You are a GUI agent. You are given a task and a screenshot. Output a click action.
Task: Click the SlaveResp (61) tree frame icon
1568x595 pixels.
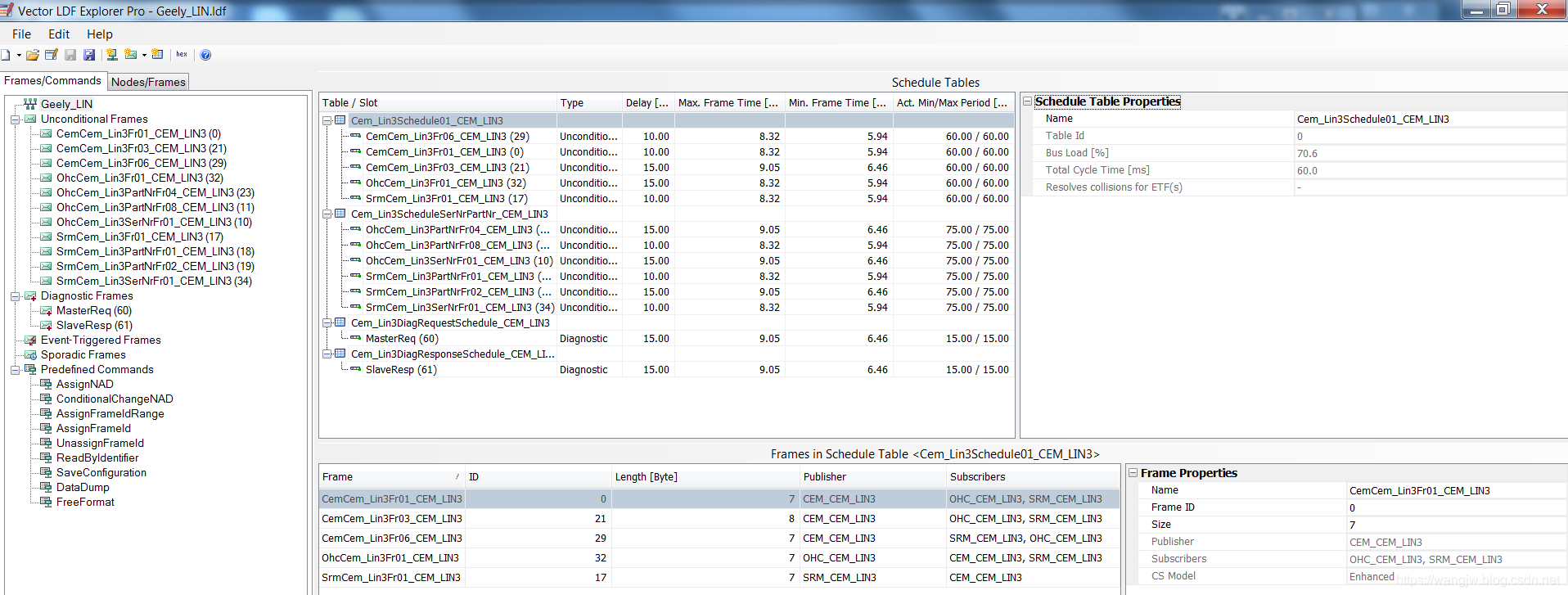pyautogui.click(x=46, y=325)
